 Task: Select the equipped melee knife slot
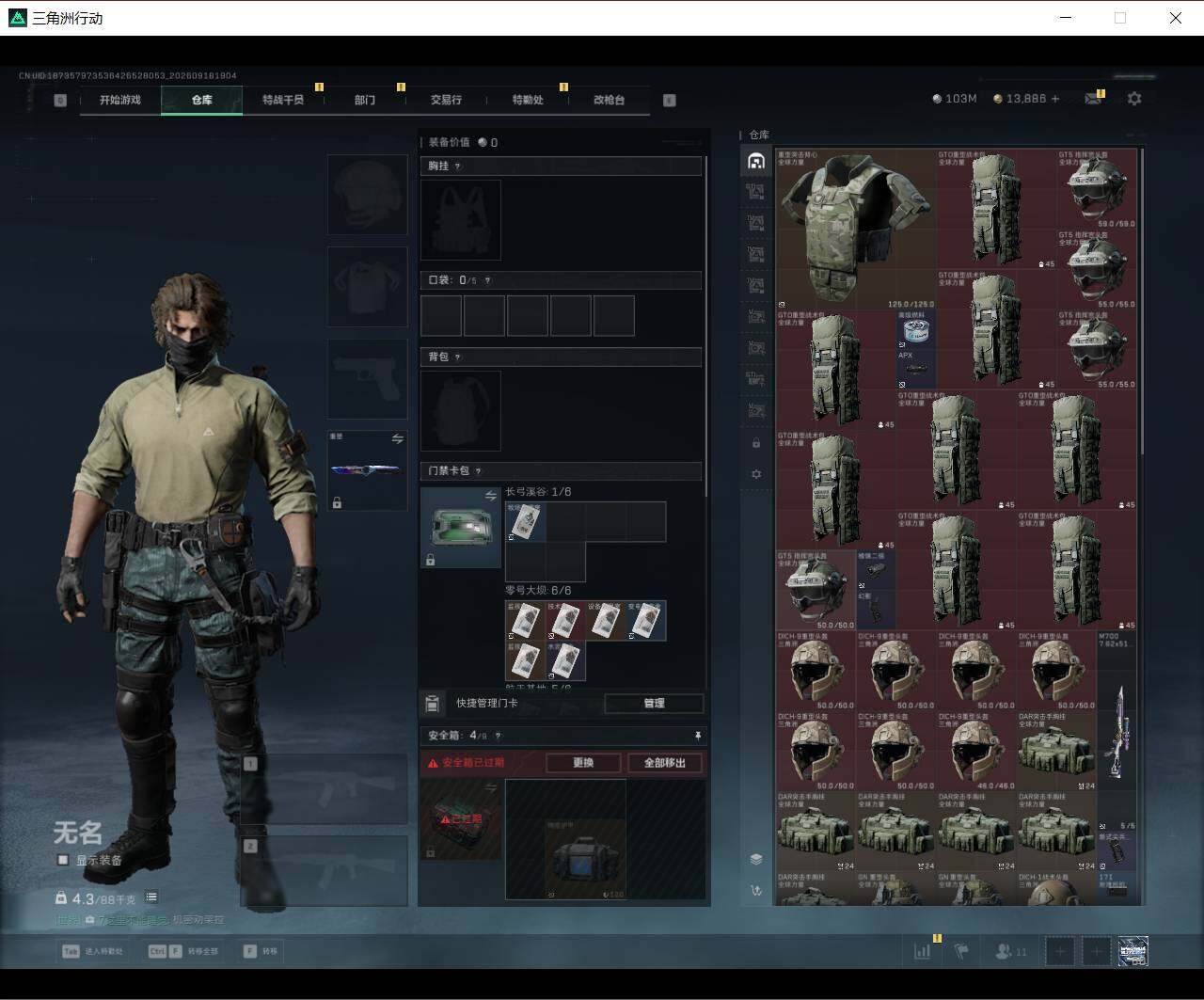pos(367,471)
